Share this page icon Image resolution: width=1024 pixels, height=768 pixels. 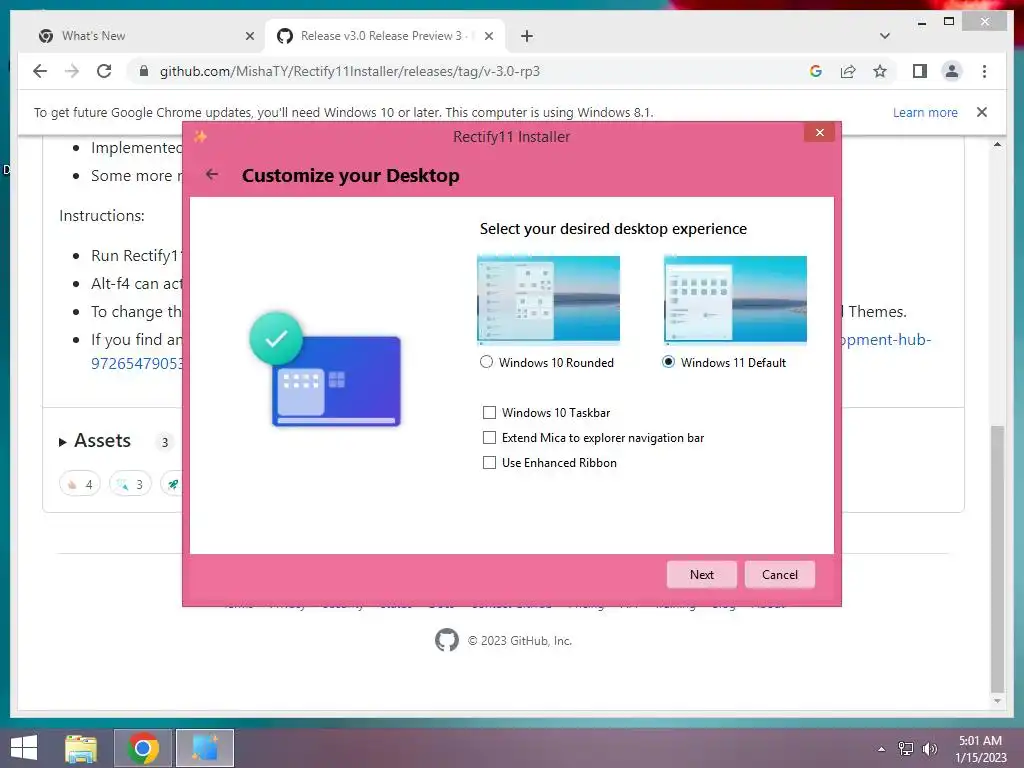pyautogui.click(x=848, y=71)
